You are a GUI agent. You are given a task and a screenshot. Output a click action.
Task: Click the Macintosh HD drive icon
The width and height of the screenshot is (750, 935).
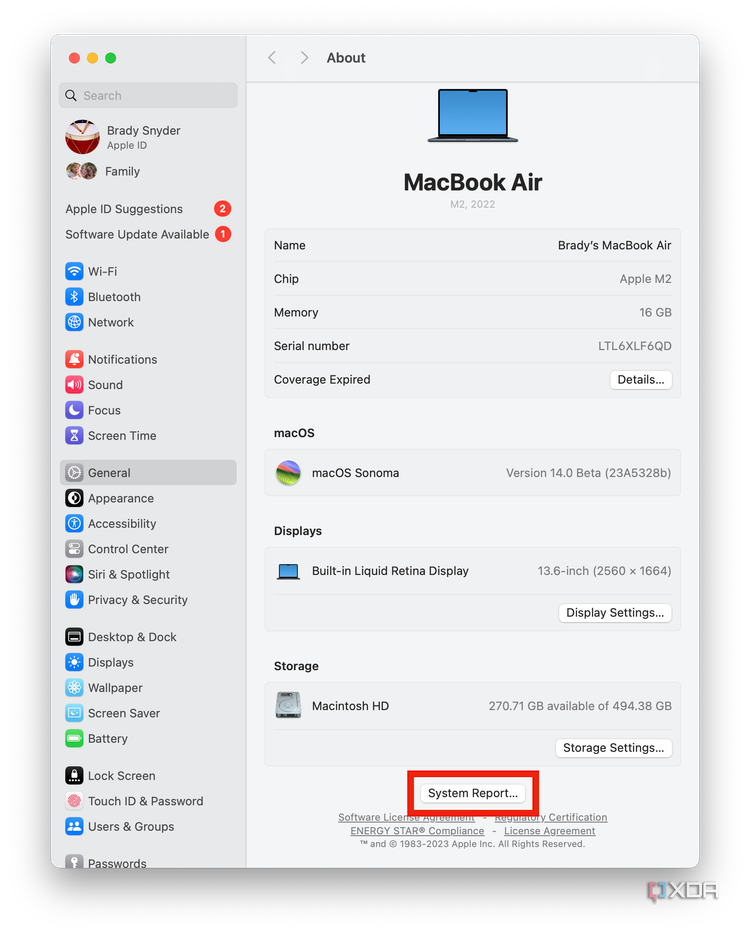(288, 705)
